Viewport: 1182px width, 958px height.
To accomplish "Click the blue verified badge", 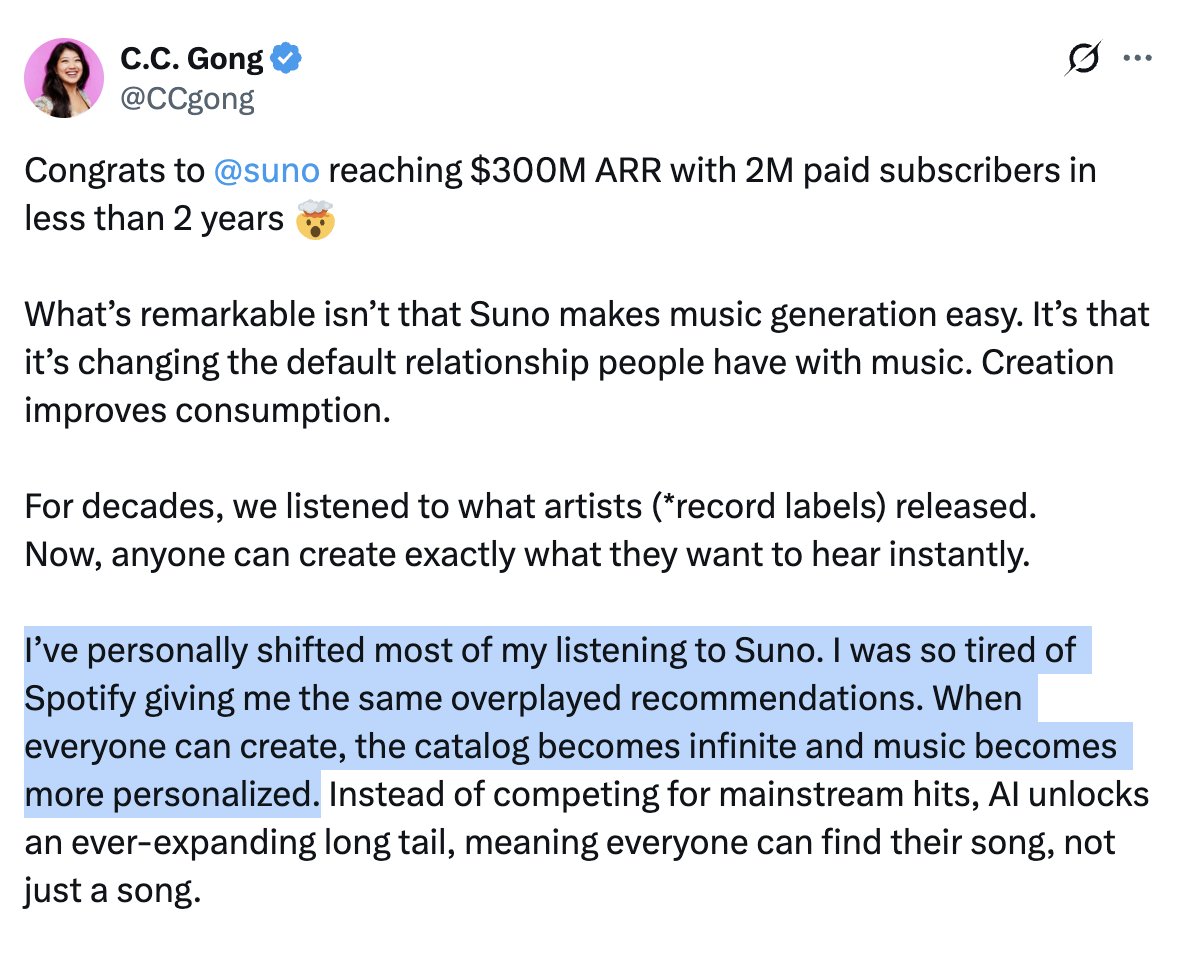I will (288, 60).
